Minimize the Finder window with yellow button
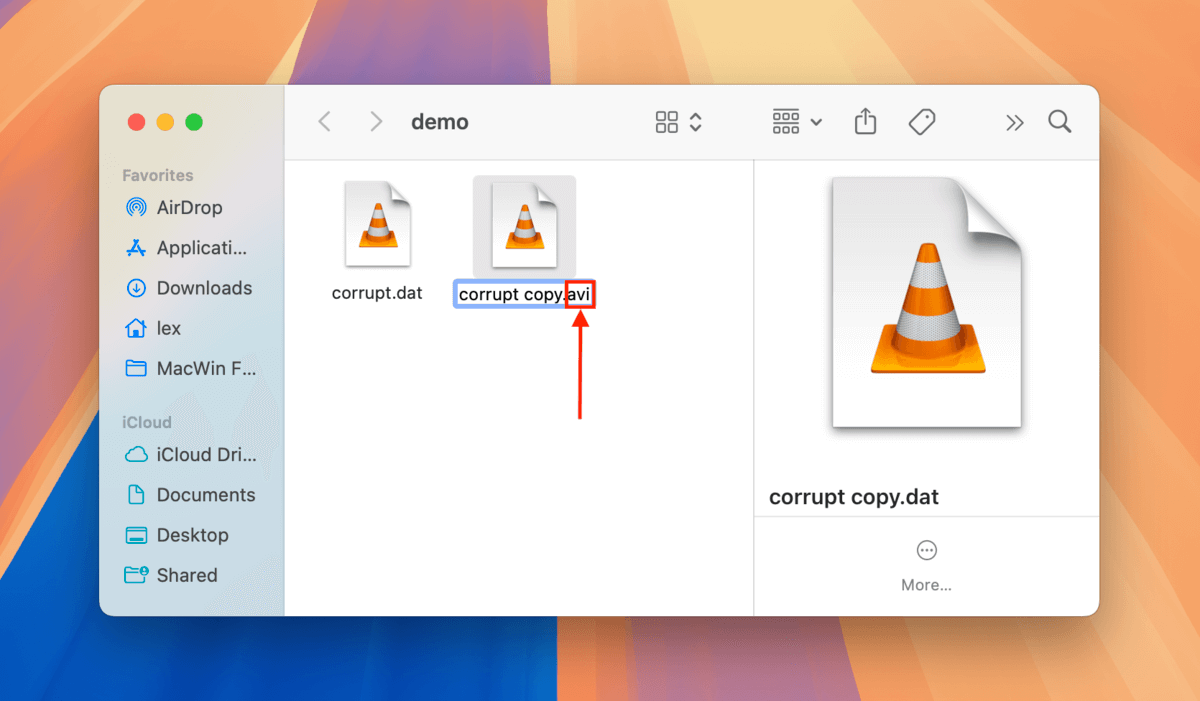 coord(165,122)
